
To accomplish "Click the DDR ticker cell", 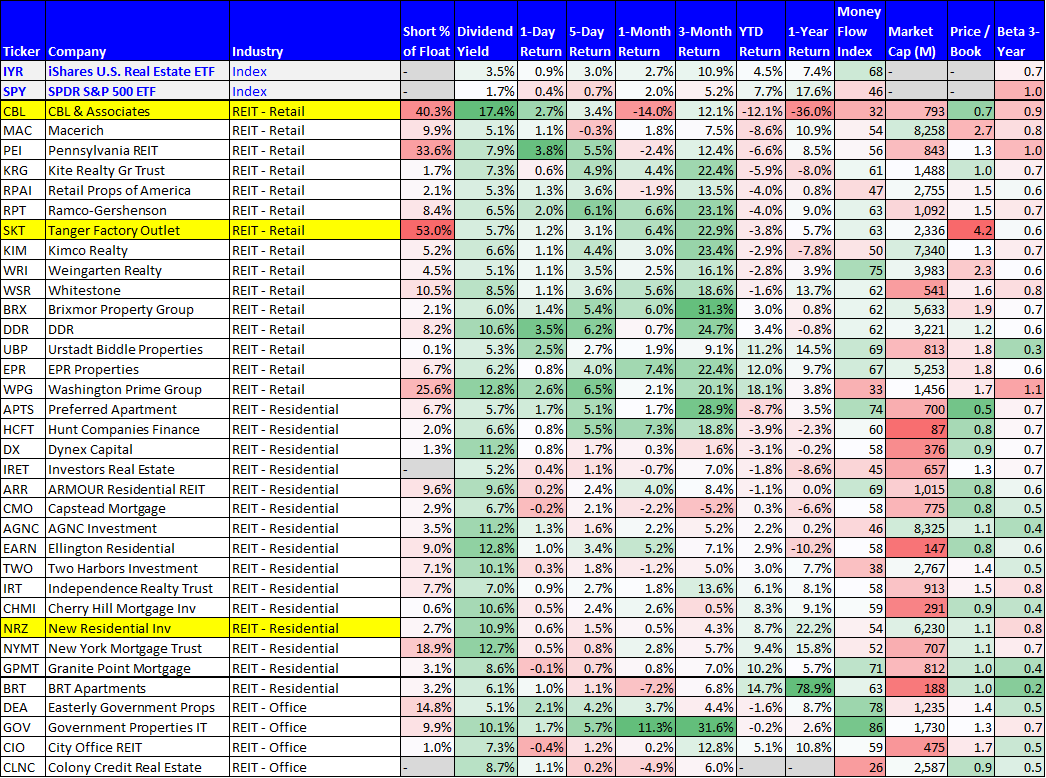I will pos(23,330).
